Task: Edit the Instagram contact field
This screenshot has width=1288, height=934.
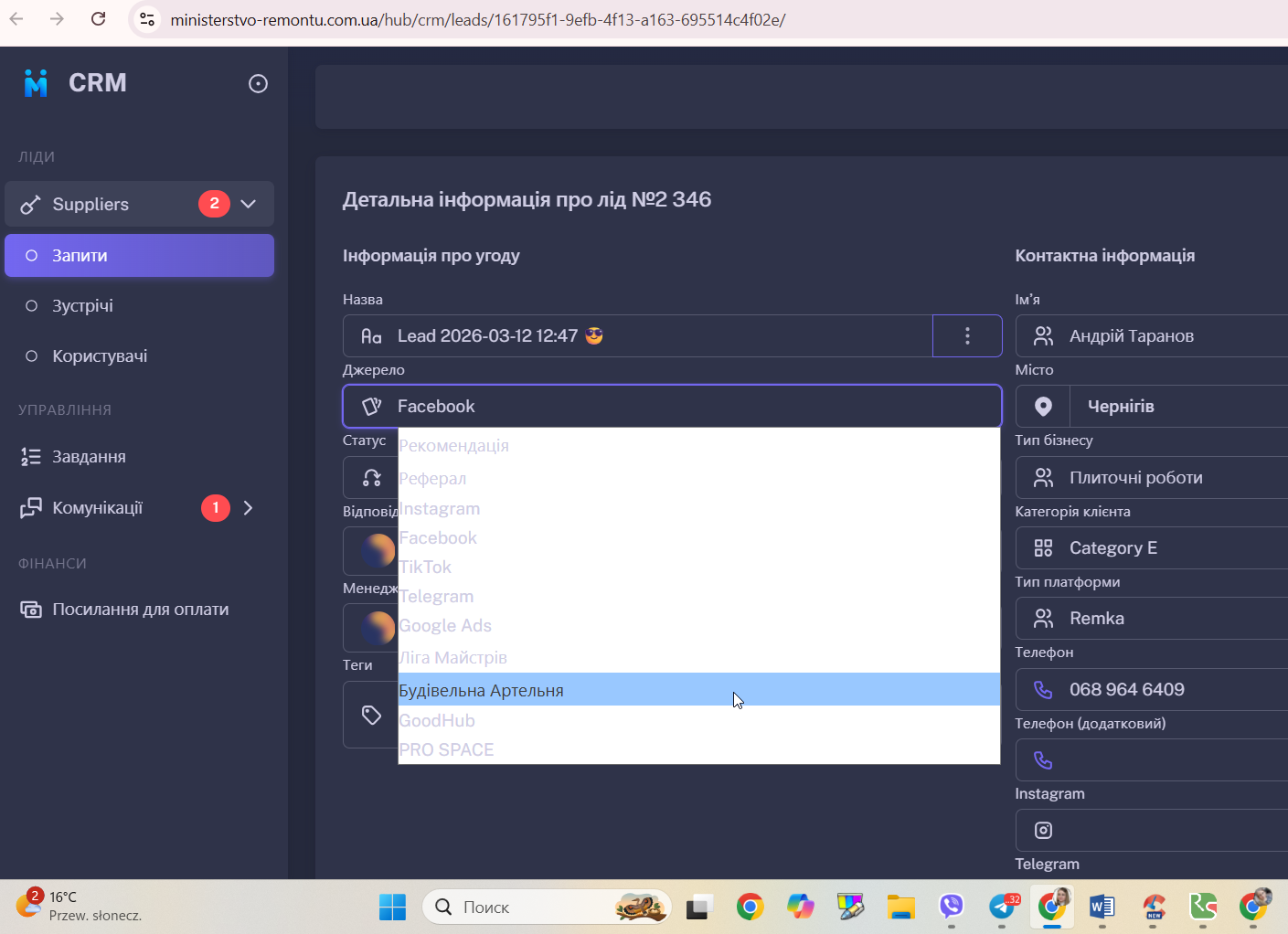Action: 1152,830
